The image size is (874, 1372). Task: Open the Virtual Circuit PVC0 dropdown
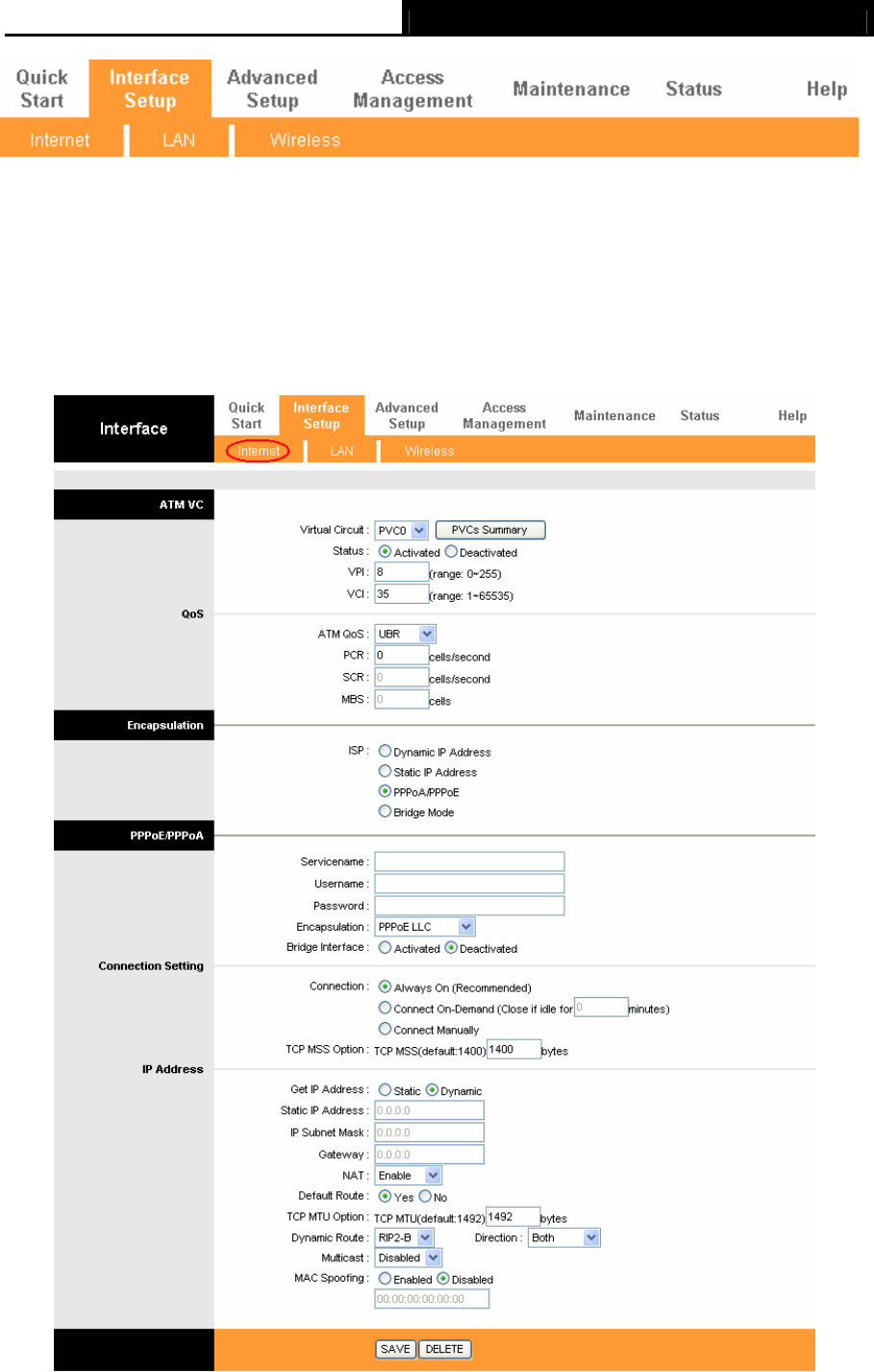[x=401, y=531]
